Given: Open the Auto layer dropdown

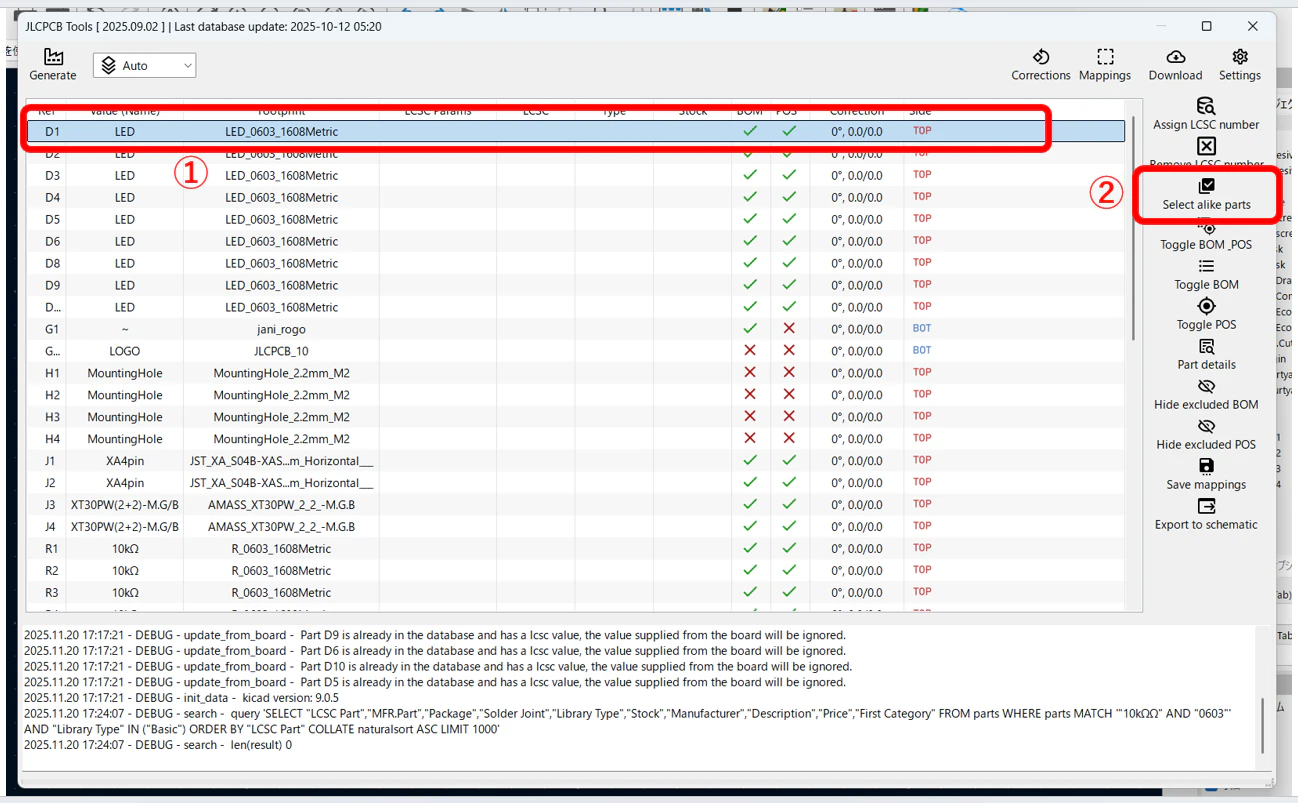Looking at the screenshot, I should tap(145, 65).
